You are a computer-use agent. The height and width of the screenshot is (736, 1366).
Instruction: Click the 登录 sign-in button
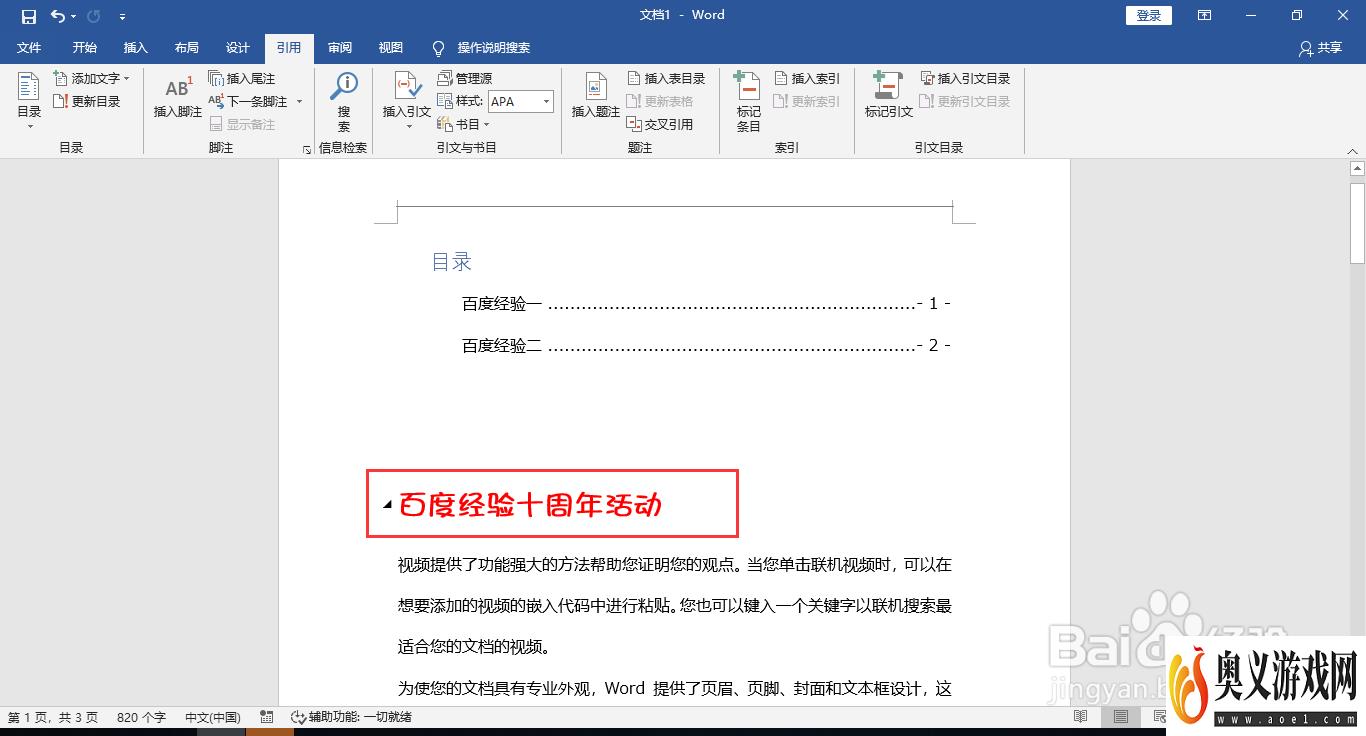(1149, 15)
